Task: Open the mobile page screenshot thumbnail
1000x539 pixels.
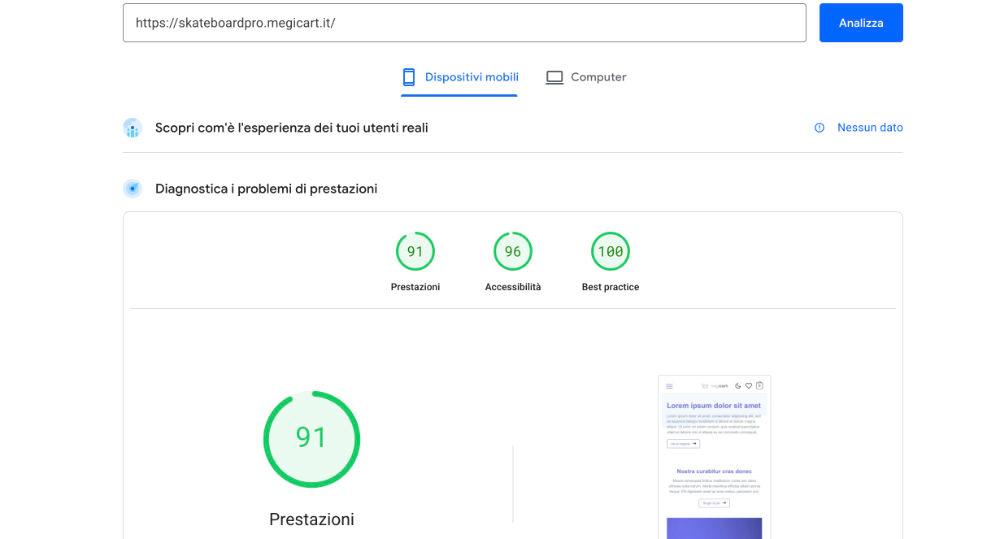Action: pos(714,457)
